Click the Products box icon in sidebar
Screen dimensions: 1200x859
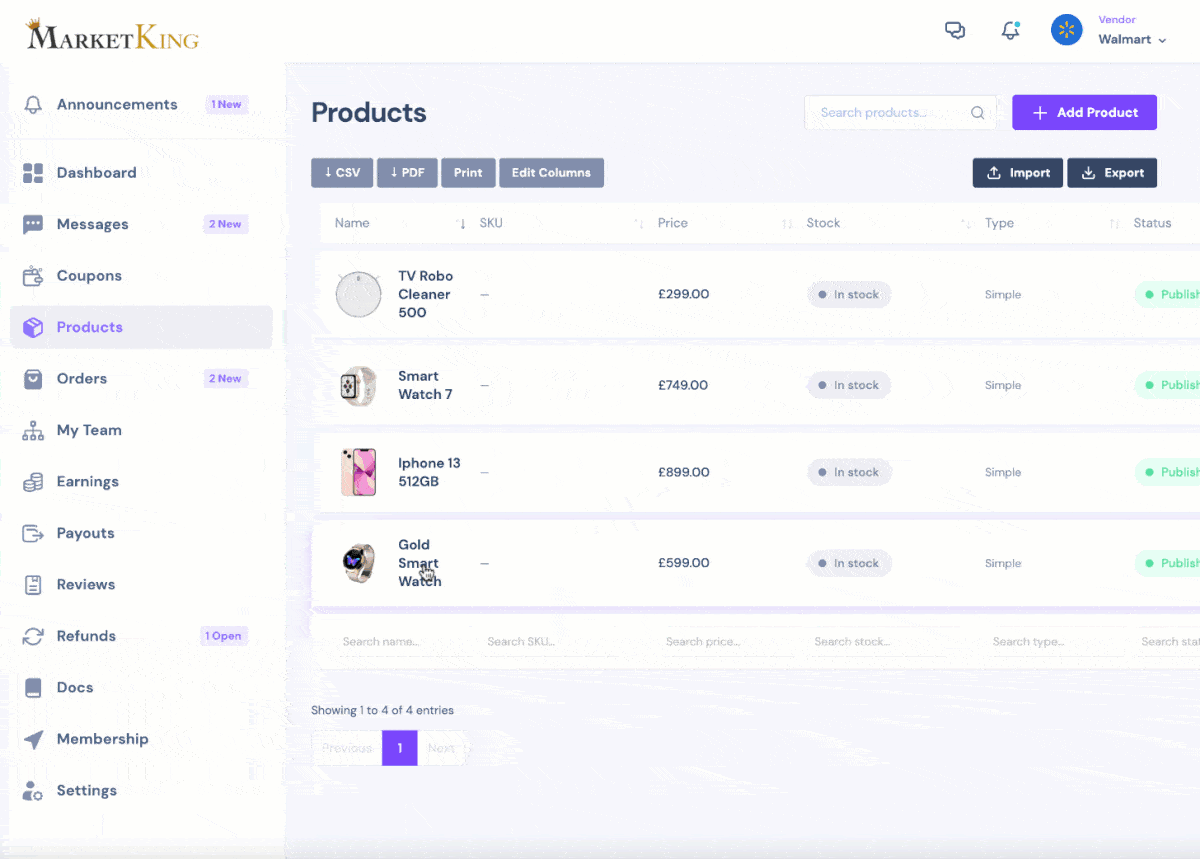pos(33,327)
